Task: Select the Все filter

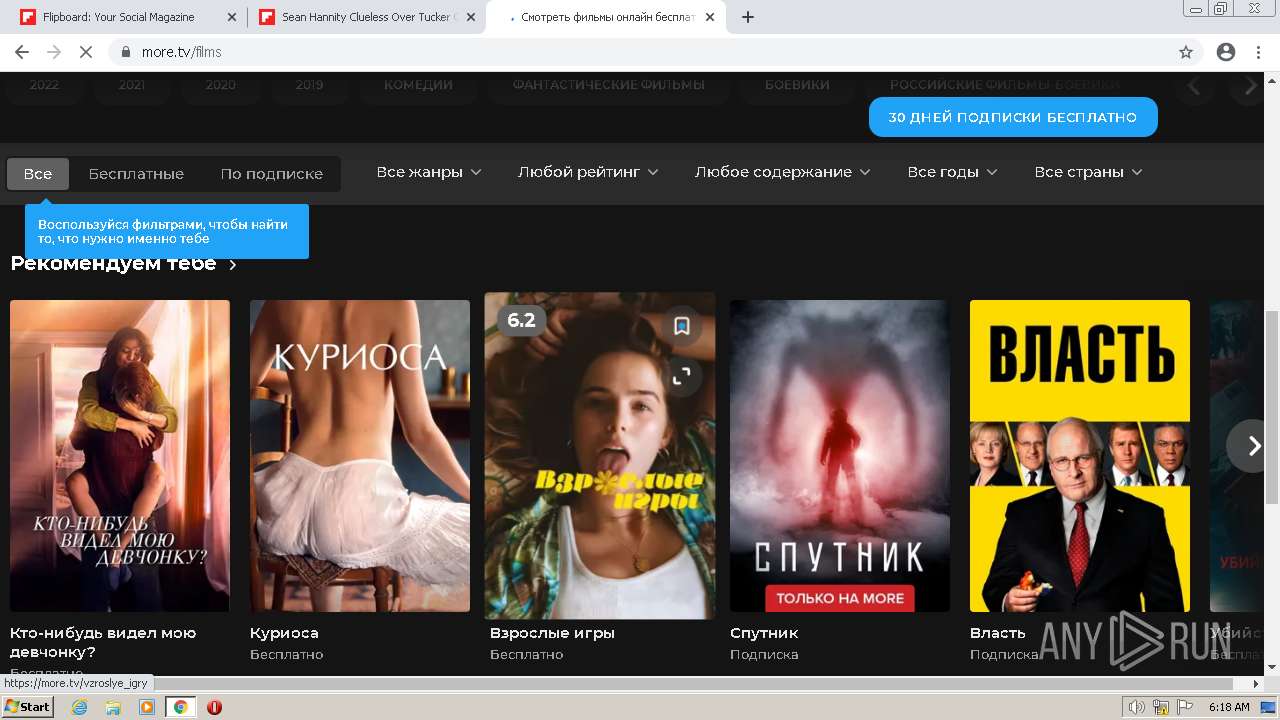Action: click(38, 174)
